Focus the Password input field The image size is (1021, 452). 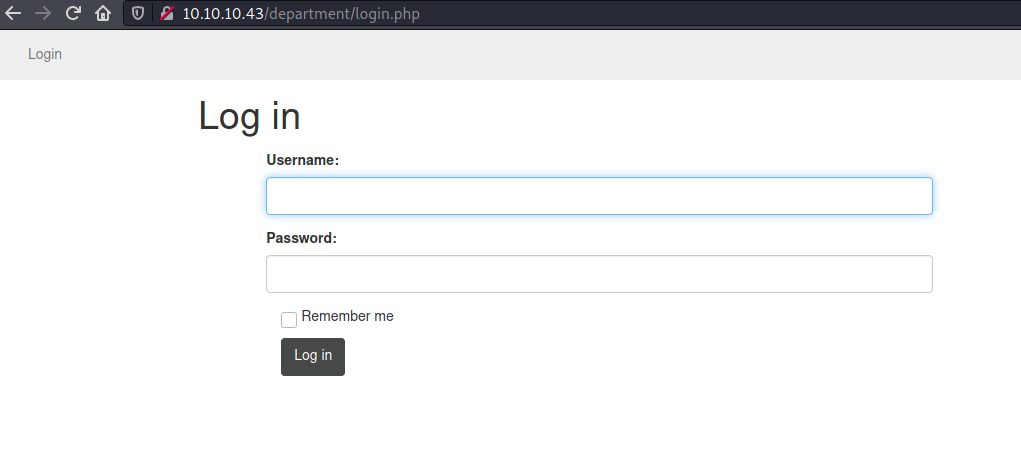pyautogui.click(x=599, y=274)
